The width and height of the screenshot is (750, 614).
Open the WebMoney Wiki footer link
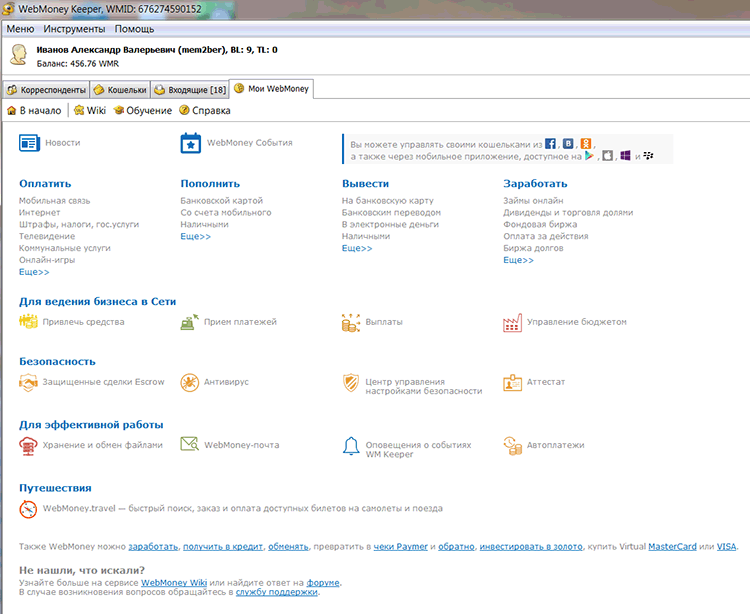(x=174, y=582)
